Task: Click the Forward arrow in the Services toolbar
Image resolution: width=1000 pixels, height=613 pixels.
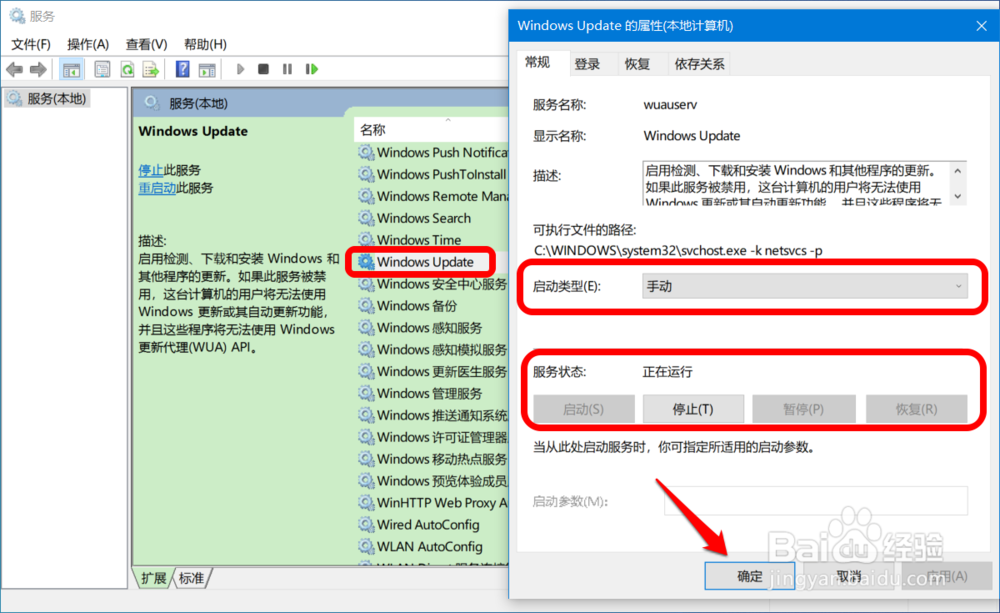Action: pyautogui.click(x=38, y=69)
